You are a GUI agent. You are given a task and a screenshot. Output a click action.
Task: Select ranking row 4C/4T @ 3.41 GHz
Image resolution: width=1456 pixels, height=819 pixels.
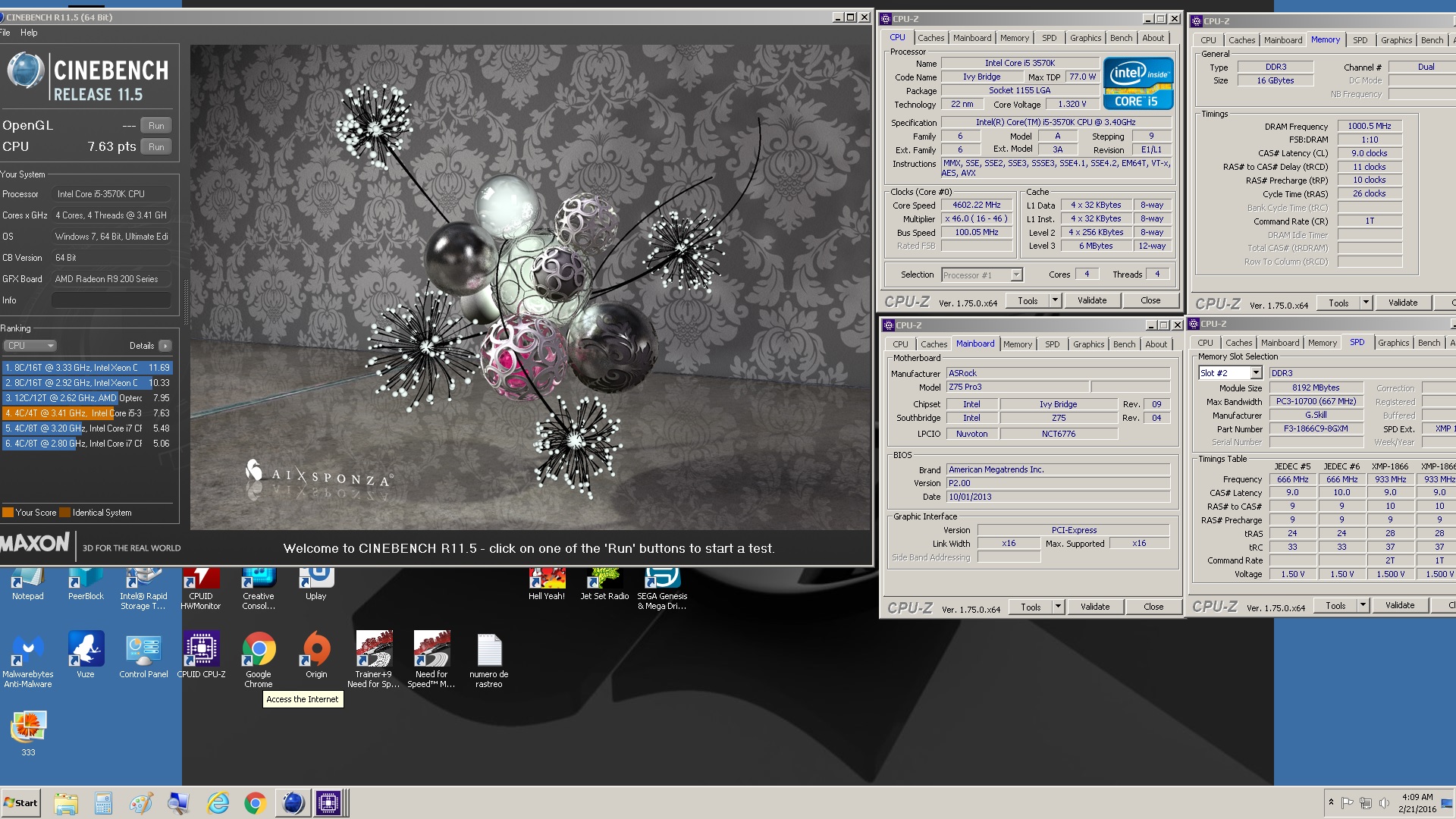pyautogui.click(x=87, y=413)
